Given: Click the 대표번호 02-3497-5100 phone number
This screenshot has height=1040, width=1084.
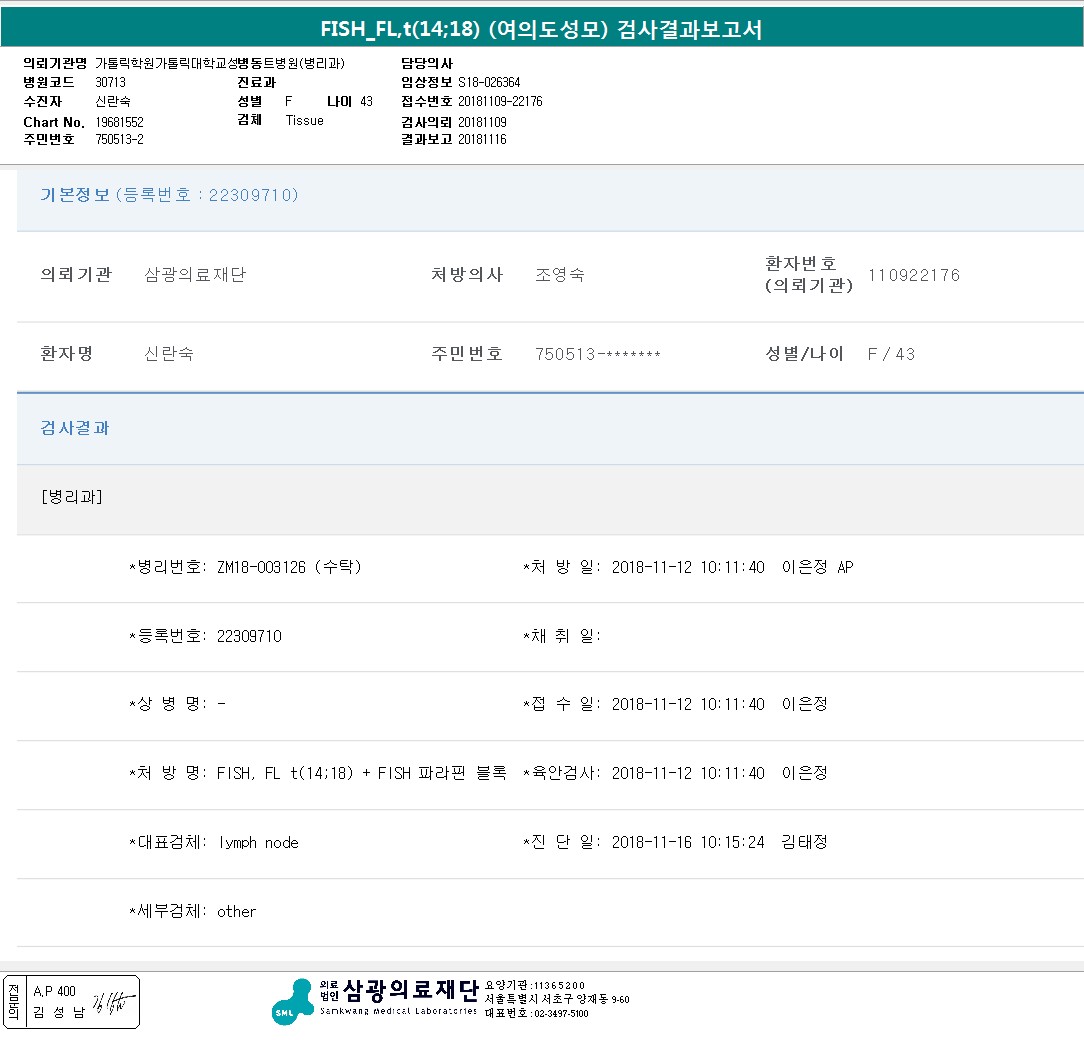Looking at the screenshot, I should (x=561, y=1014).
